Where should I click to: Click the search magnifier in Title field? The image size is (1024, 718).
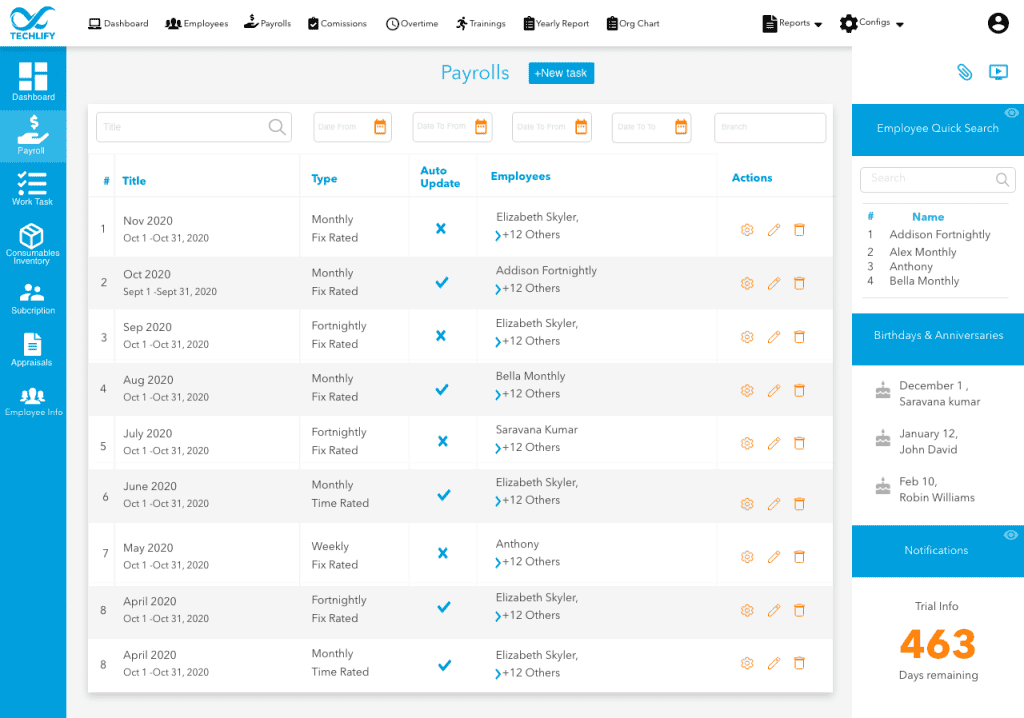pos(277,127)
